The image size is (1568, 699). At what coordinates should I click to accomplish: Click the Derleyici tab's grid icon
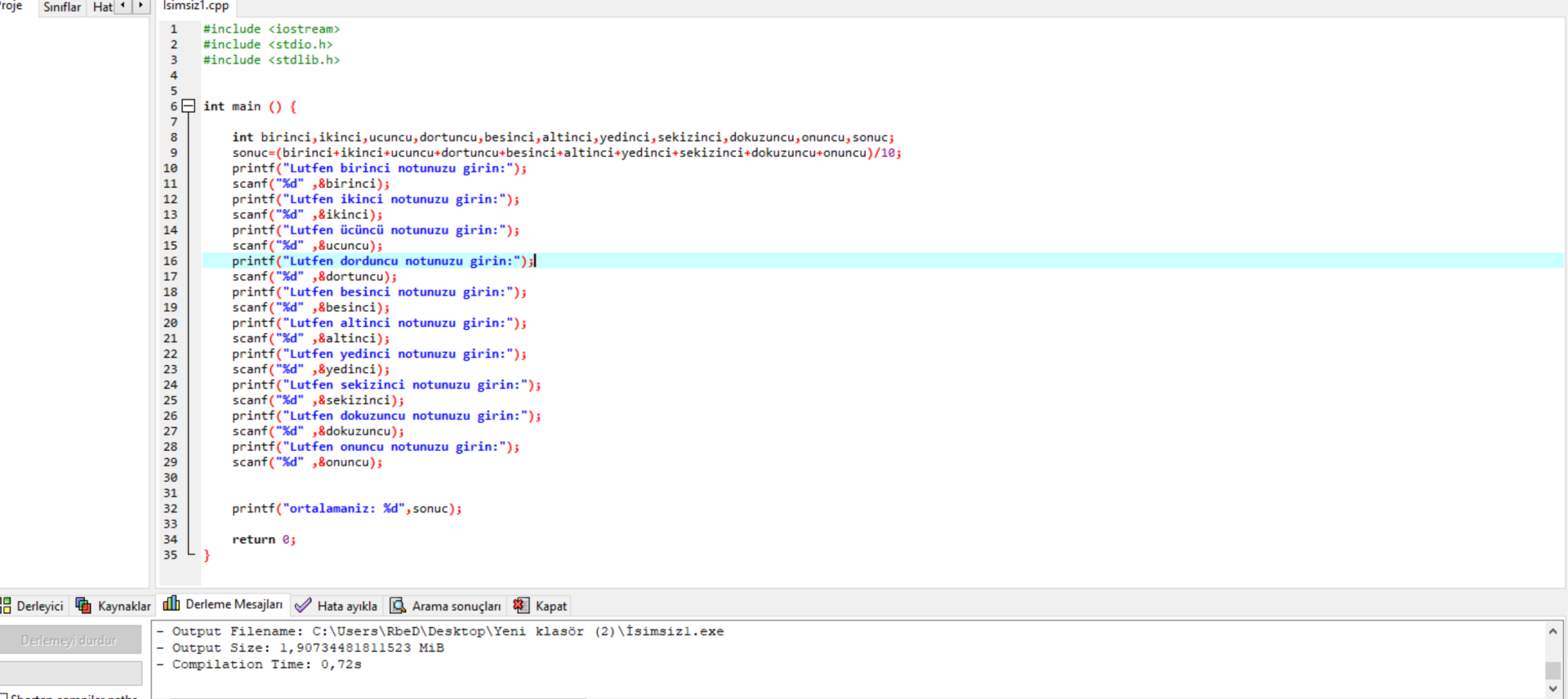point(6,605)
